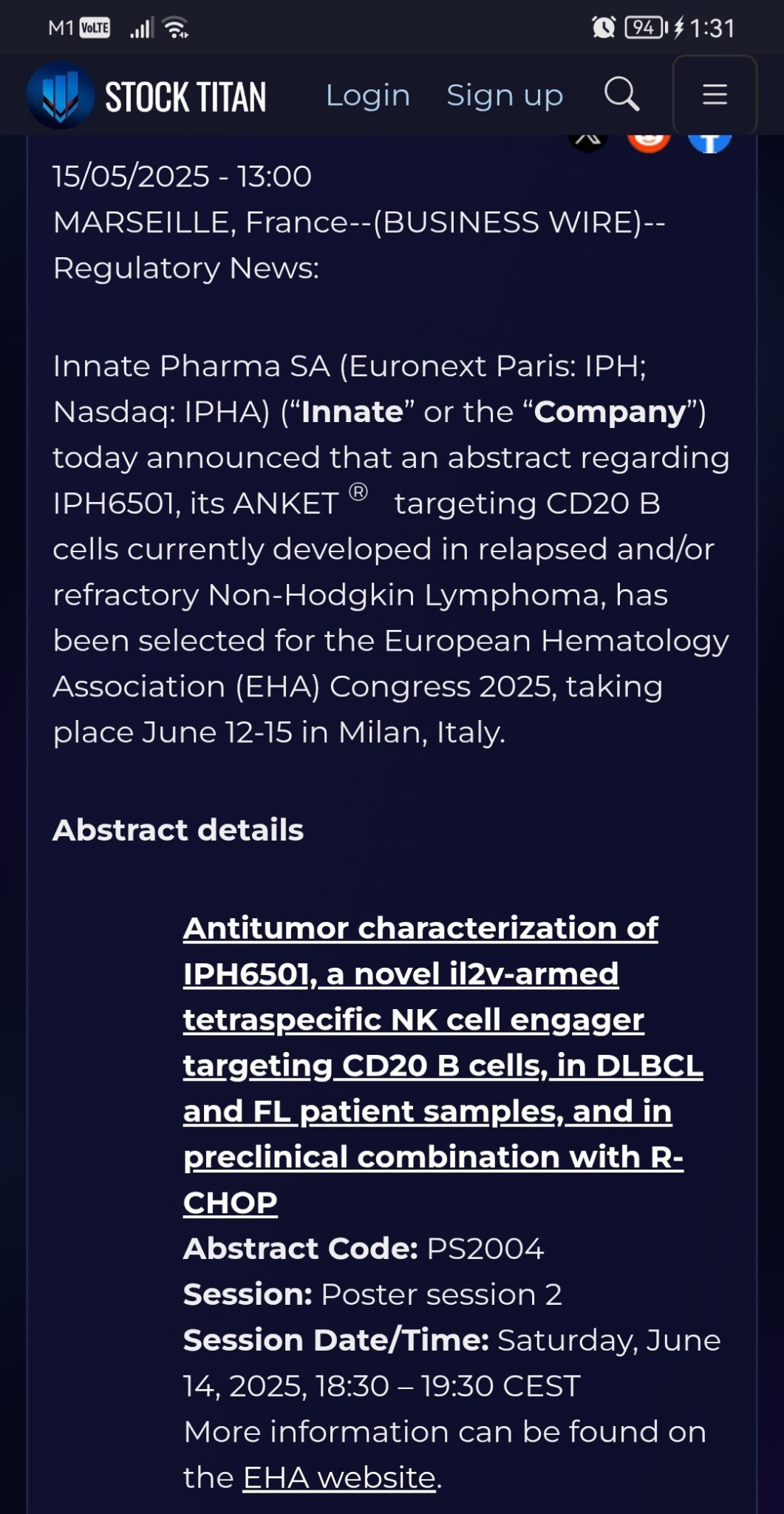Tap the battery indicator showing 94
The width and height of the screenshot is (784, 1514).
645,28
